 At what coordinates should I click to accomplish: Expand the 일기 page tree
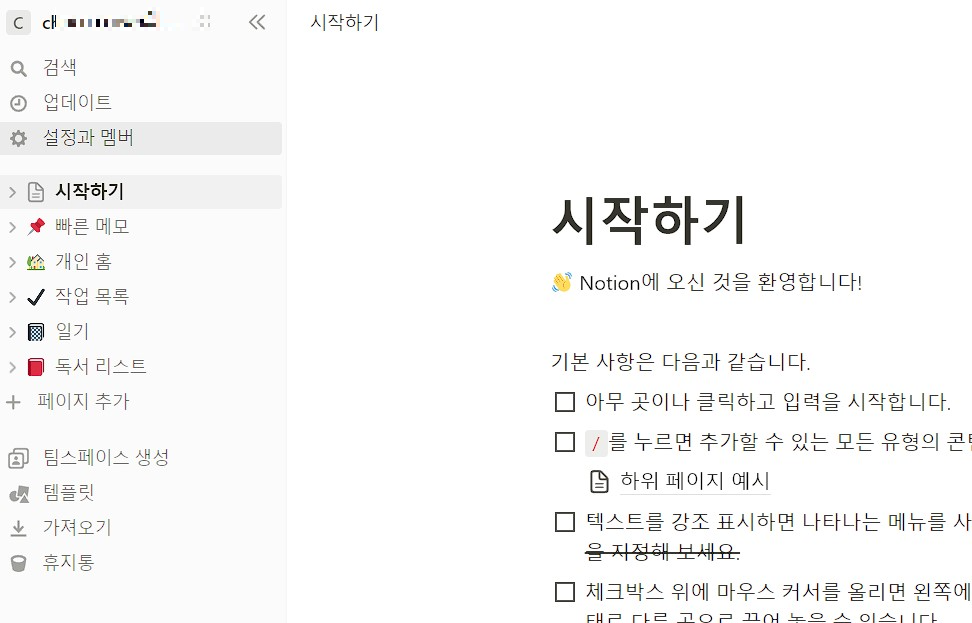(x=12, y=332)
